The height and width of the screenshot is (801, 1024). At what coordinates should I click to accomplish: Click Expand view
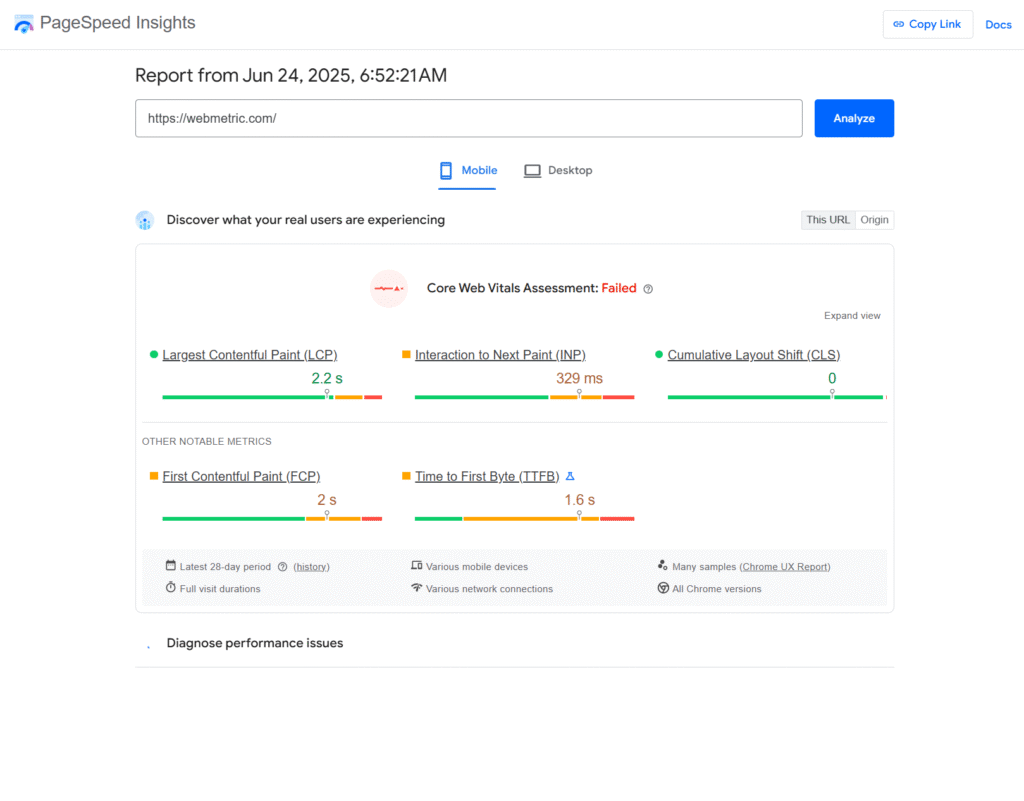point(852,315)
